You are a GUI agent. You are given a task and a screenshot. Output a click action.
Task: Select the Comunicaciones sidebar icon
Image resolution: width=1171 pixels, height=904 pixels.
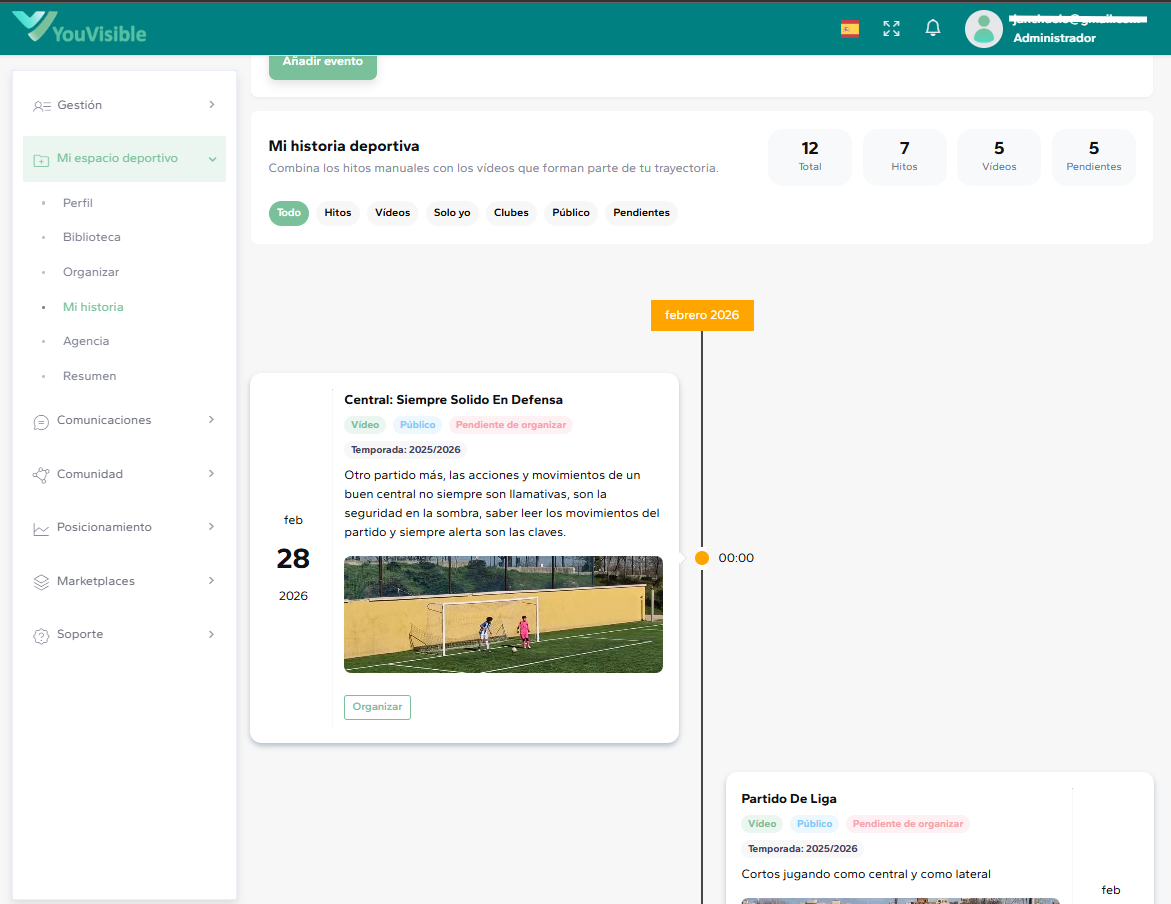pyautogui.click(x=40, y=420)
